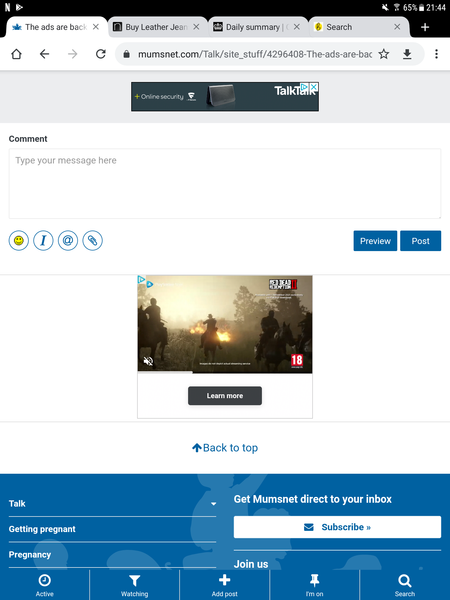Screen dimensions: 450x600
Task: Open Active in bottom bar
Action: [x=44, y=585]
